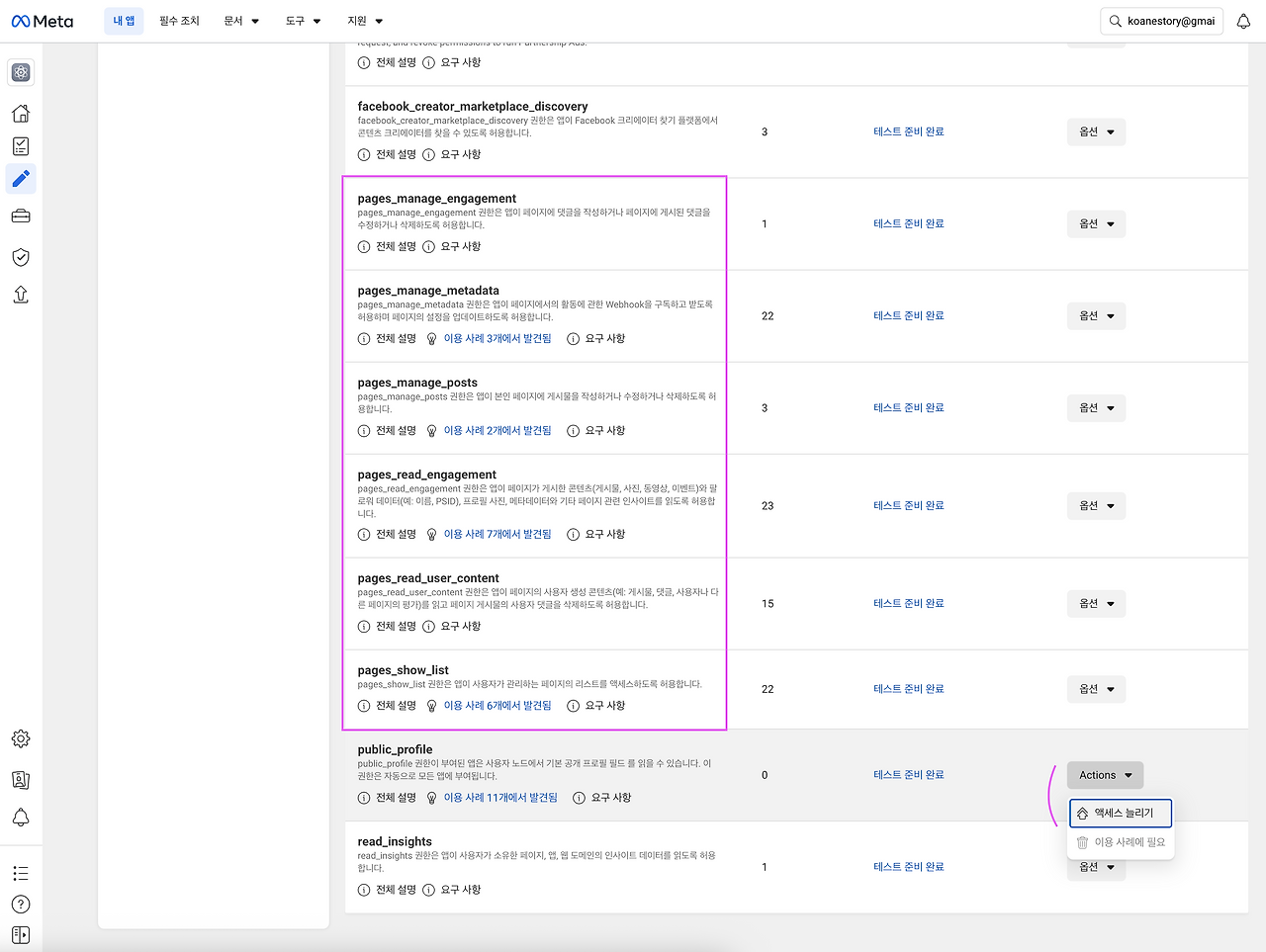Open the publish upload-arrow icon in the sidebar

(x=21, y=295)
